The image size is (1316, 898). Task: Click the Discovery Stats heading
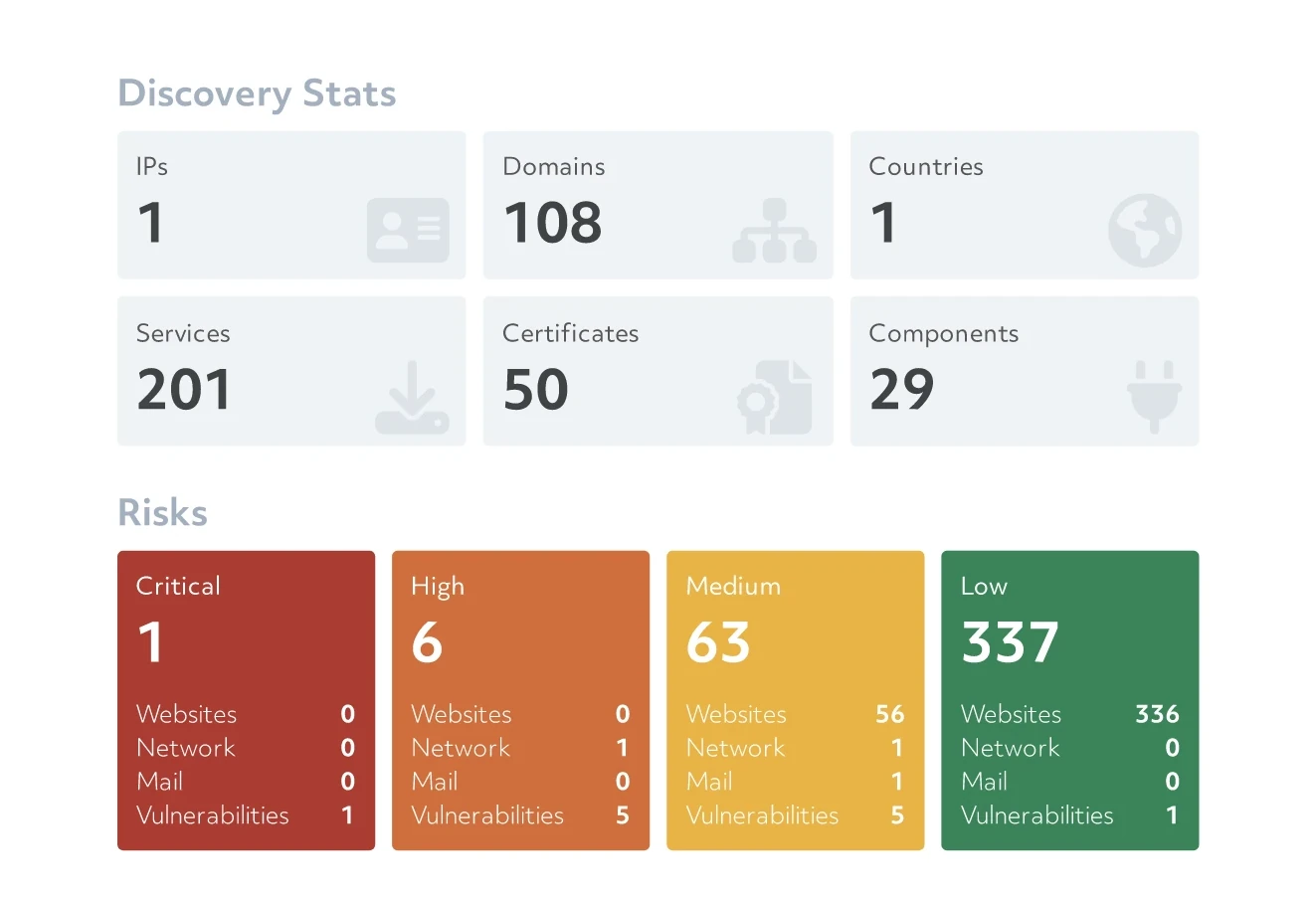click(x=257, y=93)
